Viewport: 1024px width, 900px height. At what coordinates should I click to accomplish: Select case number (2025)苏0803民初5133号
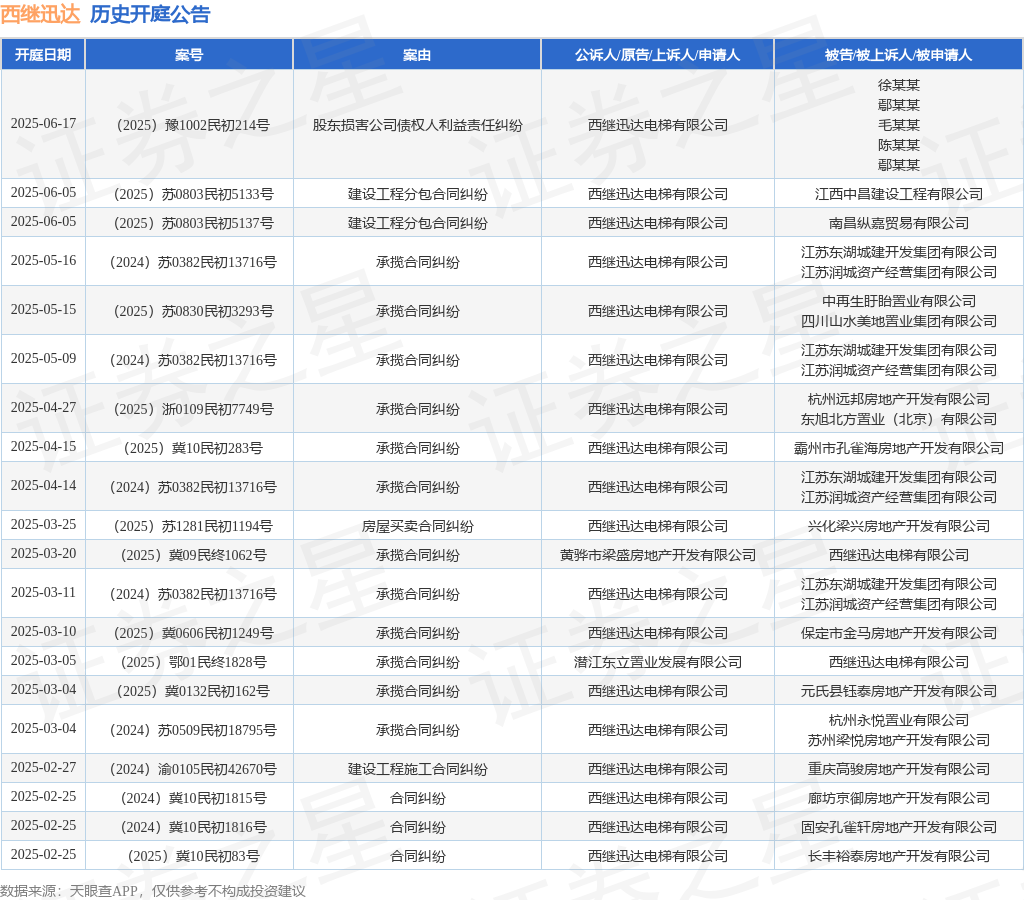189,194
